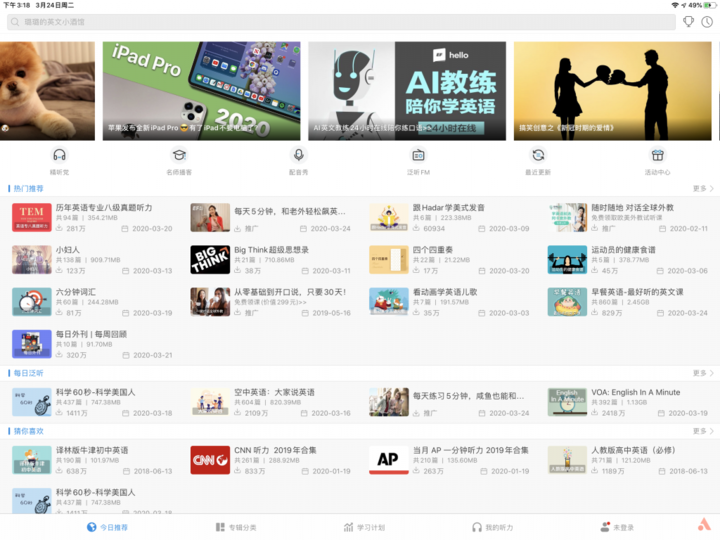Open the 泛听FM radio icon

click(x=418, y=155)
